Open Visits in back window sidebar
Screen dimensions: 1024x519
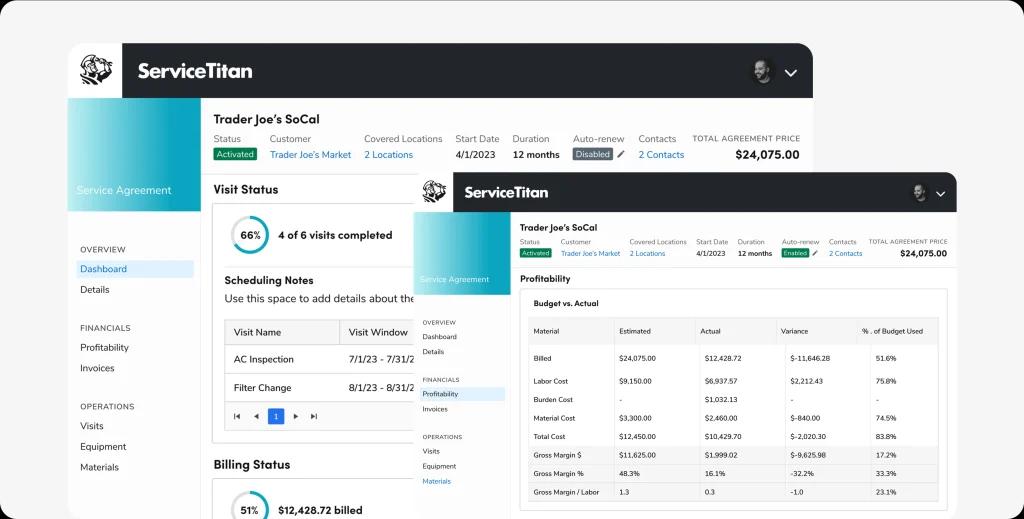tap(91, 426)
